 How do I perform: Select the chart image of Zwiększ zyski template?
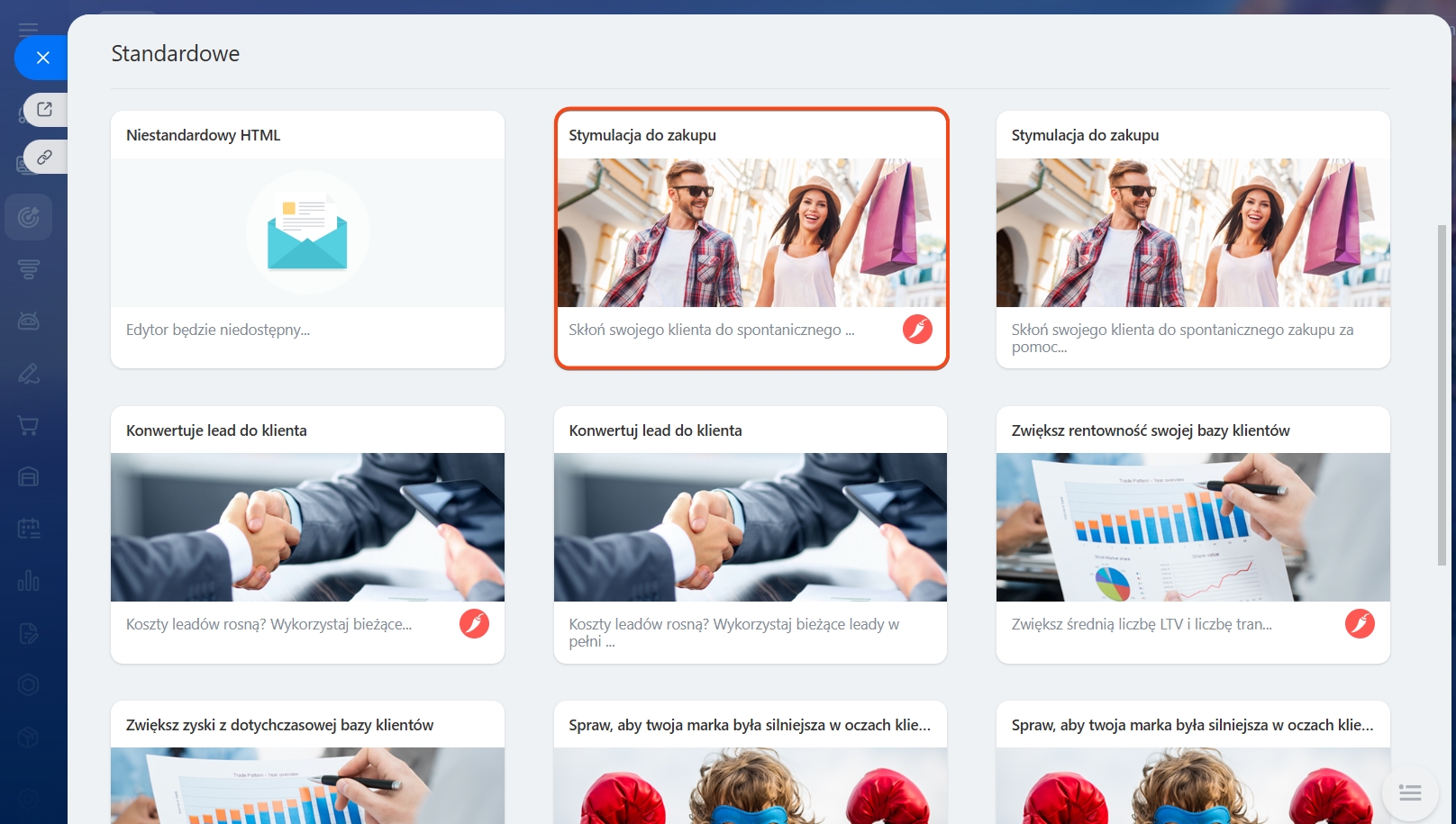(x=307, y=785)
